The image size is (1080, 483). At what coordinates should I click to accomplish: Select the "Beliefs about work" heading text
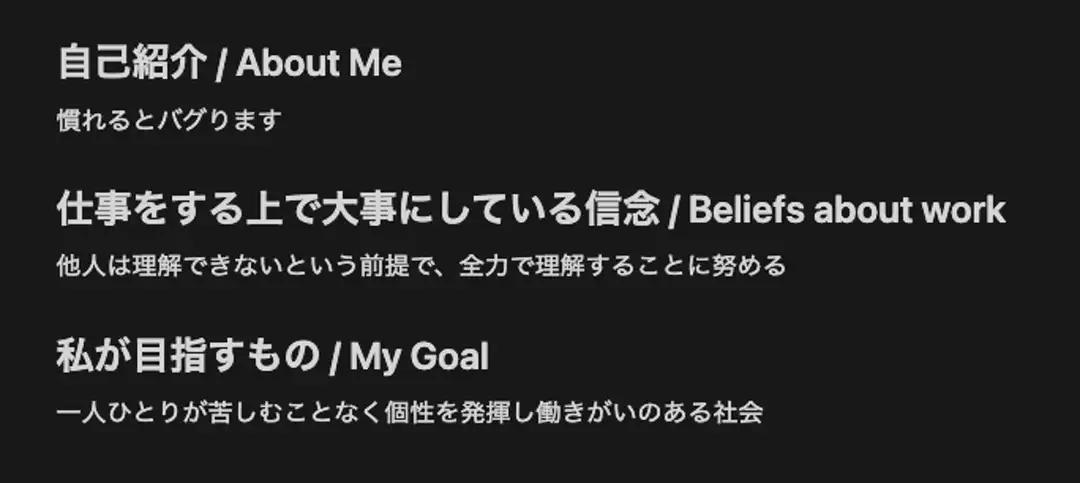pos(846,211)
